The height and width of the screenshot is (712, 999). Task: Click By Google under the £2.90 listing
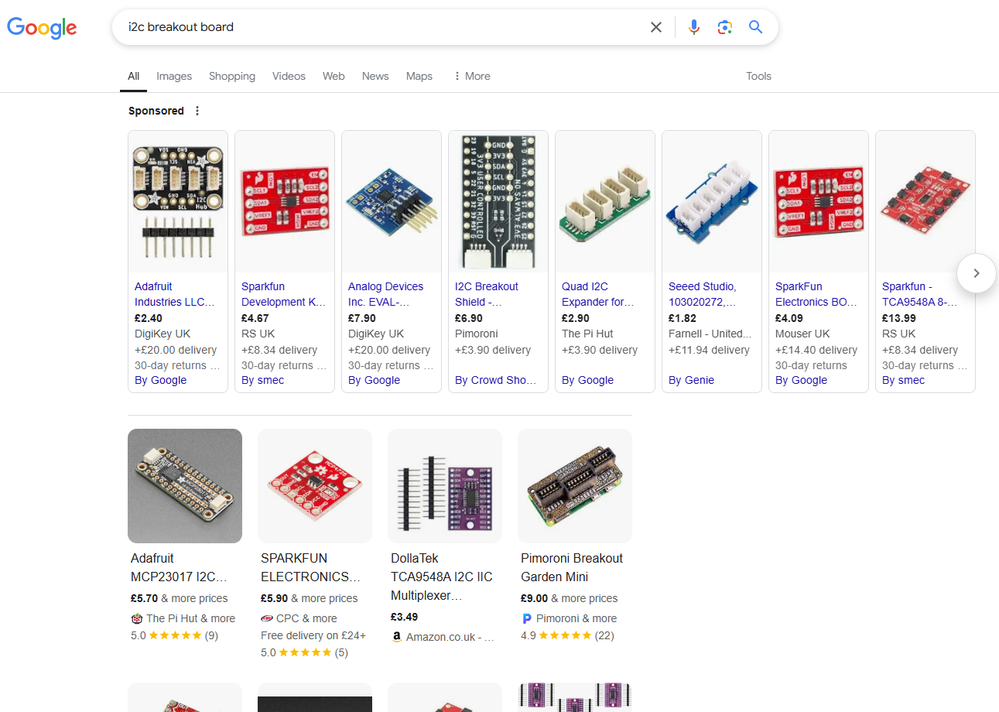pos(587,380)
